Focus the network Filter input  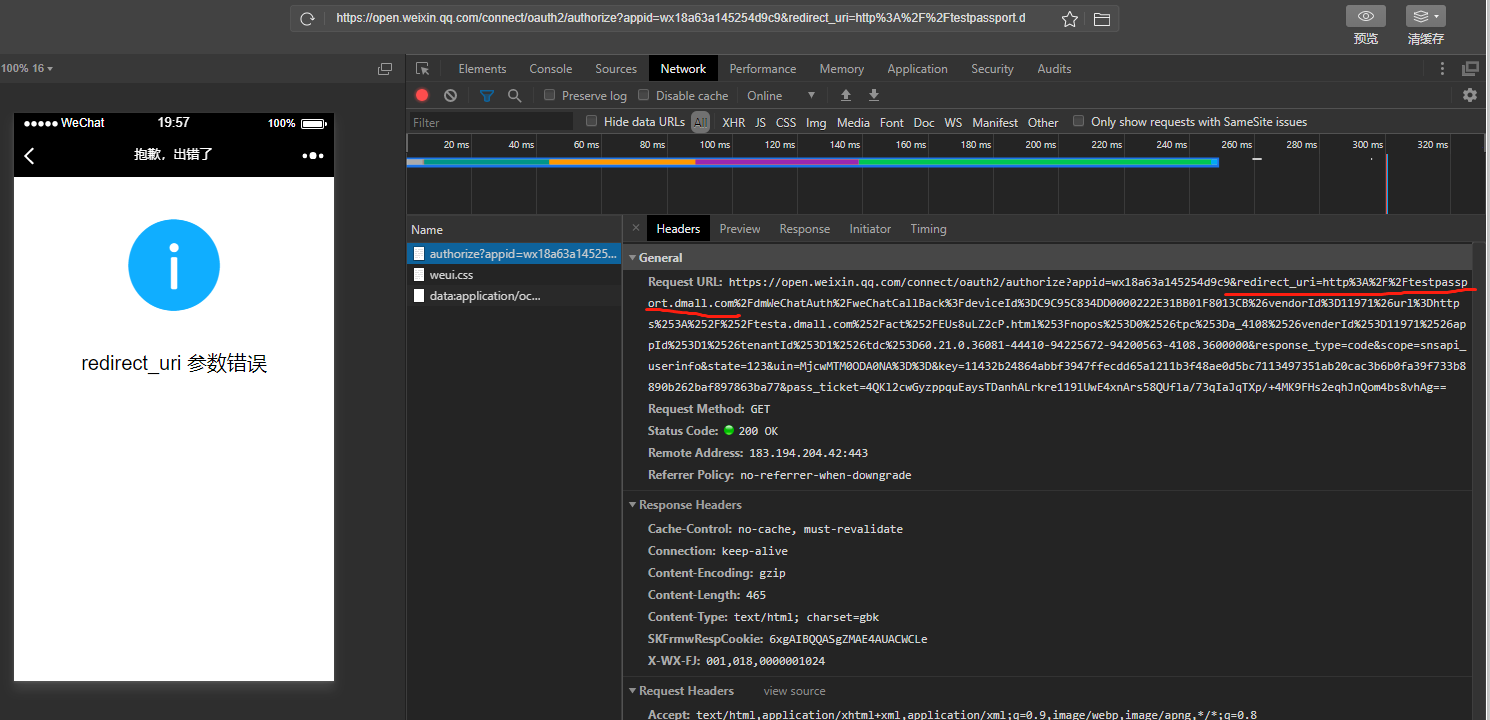tap(490, 122)
